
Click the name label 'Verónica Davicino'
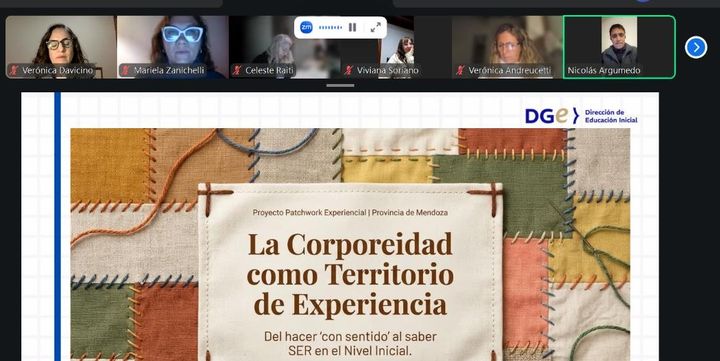[57, 71]
